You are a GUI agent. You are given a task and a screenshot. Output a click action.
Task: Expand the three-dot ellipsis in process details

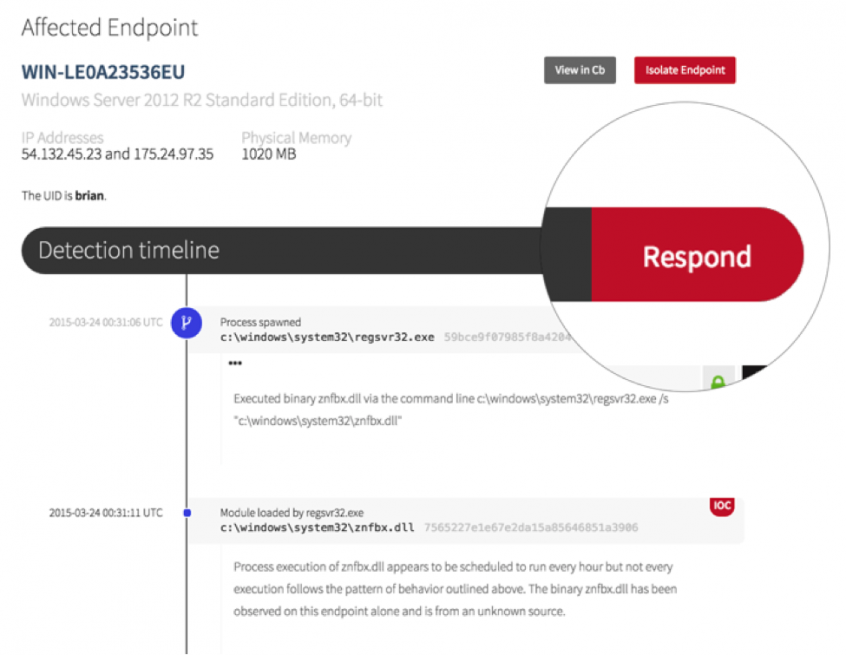tap(235, 364)
